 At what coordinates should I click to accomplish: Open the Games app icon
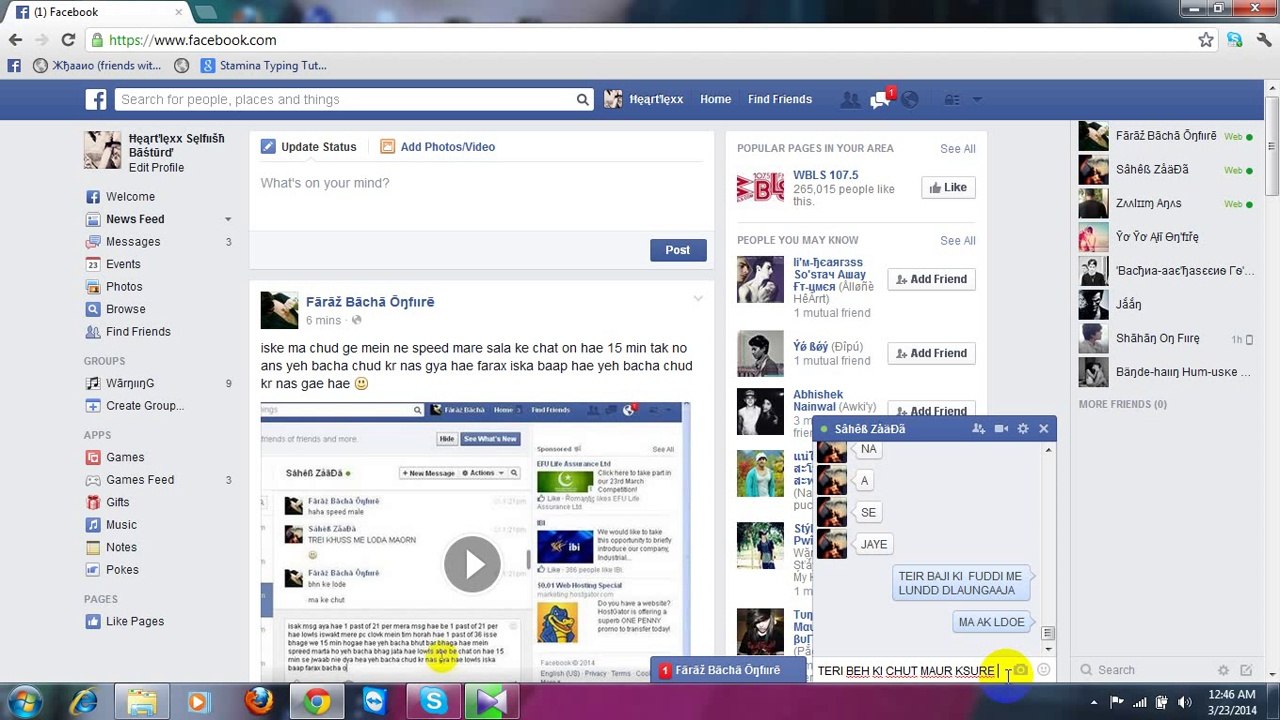click(93, 457)
